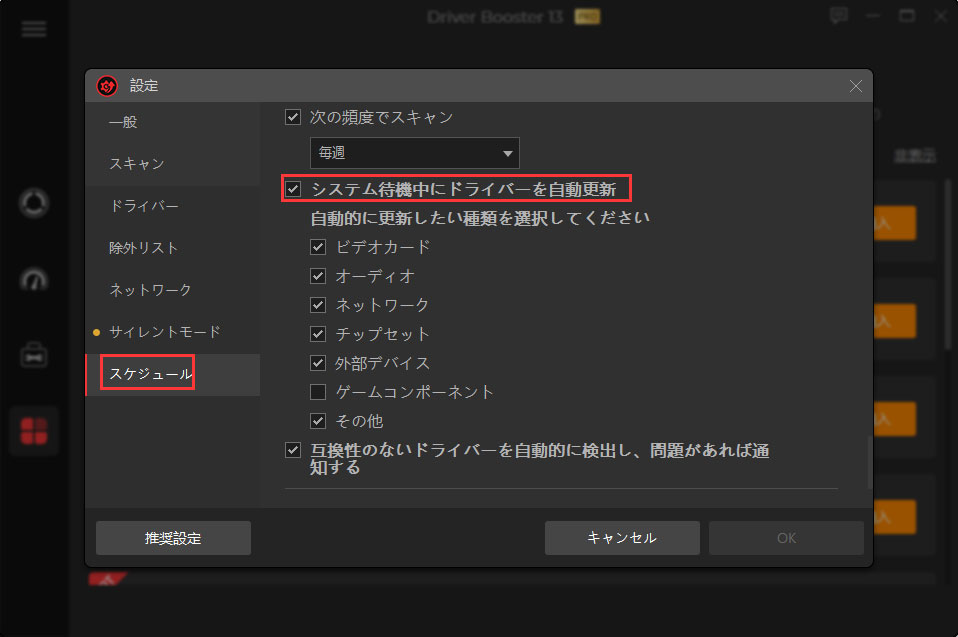Enable the ゲームコンポーネント checkbox

pos(318,391)
